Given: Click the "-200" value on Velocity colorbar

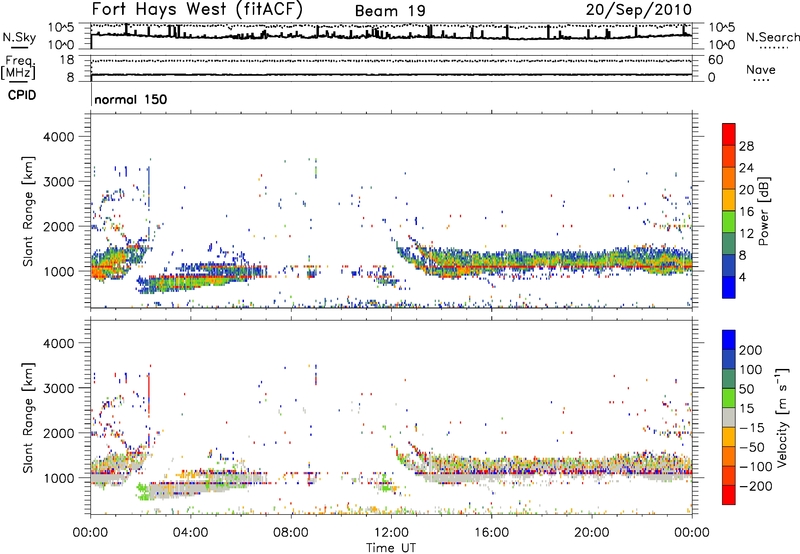Looking at the screenshot, I should click(x=754, y=486).
